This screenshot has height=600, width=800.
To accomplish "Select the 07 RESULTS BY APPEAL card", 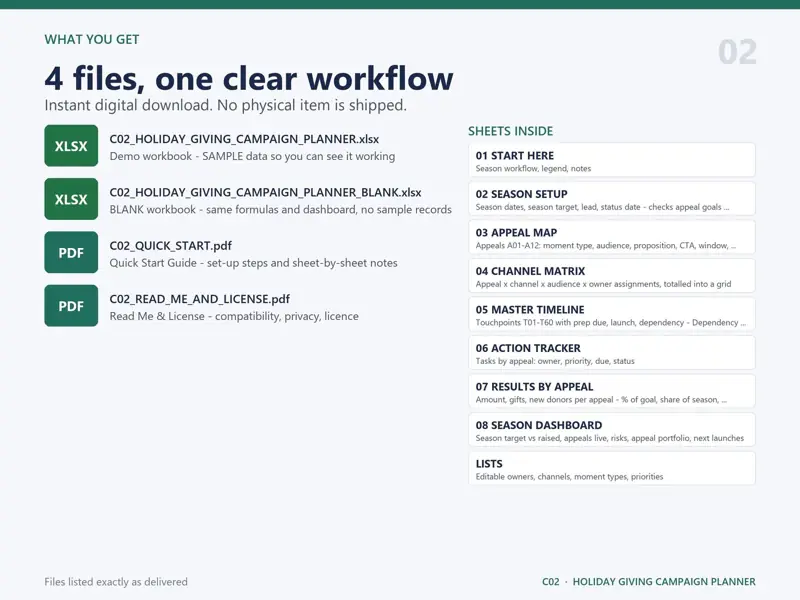I will 612,391.
